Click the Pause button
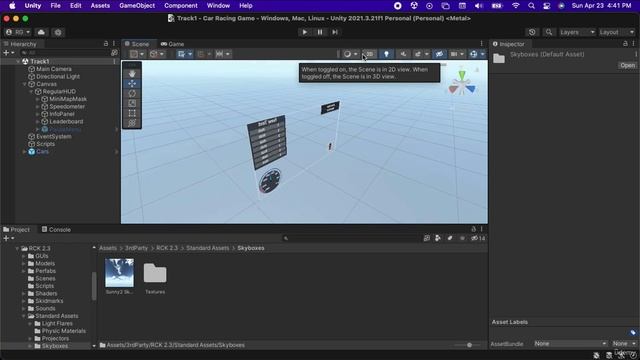 (x=320, y=32)
